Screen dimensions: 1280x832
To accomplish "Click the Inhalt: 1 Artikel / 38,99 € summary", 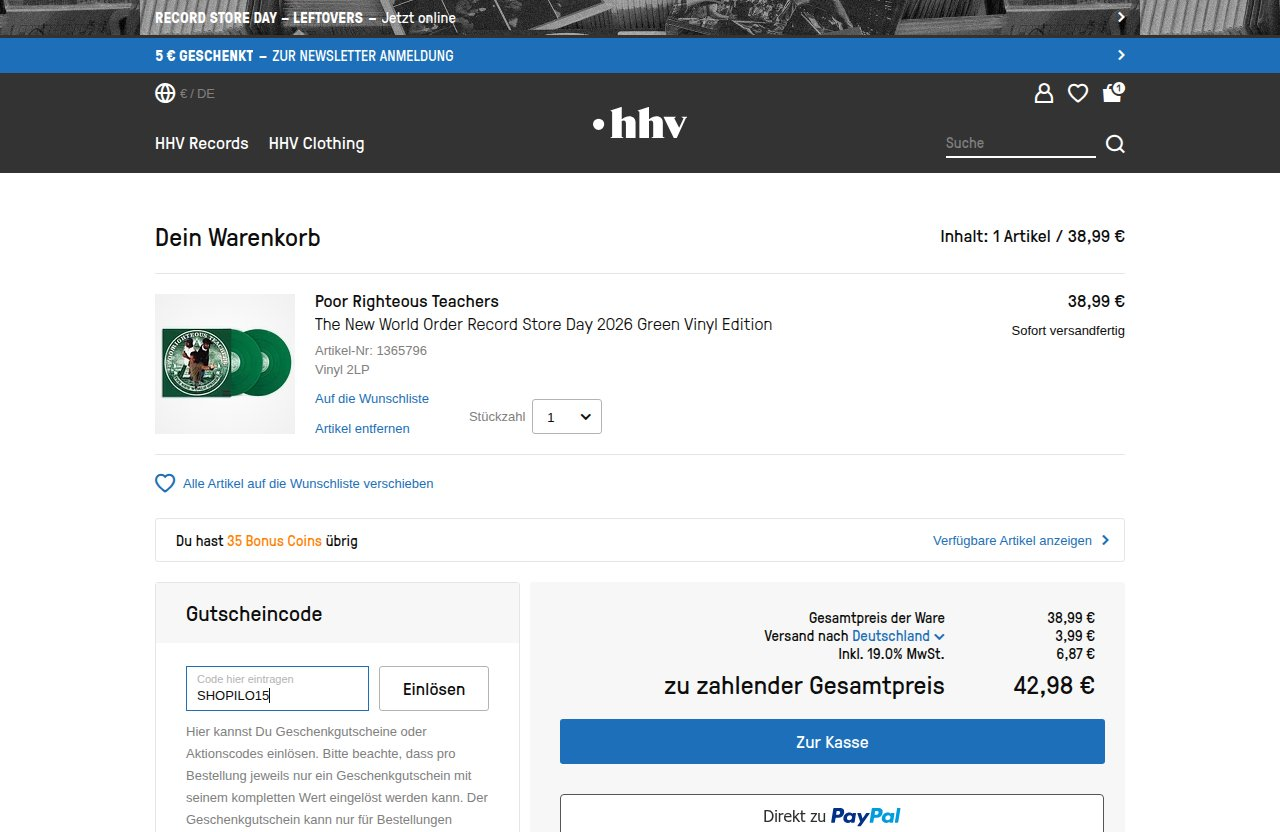I will pyautogui.click(x=1032, y=236).
